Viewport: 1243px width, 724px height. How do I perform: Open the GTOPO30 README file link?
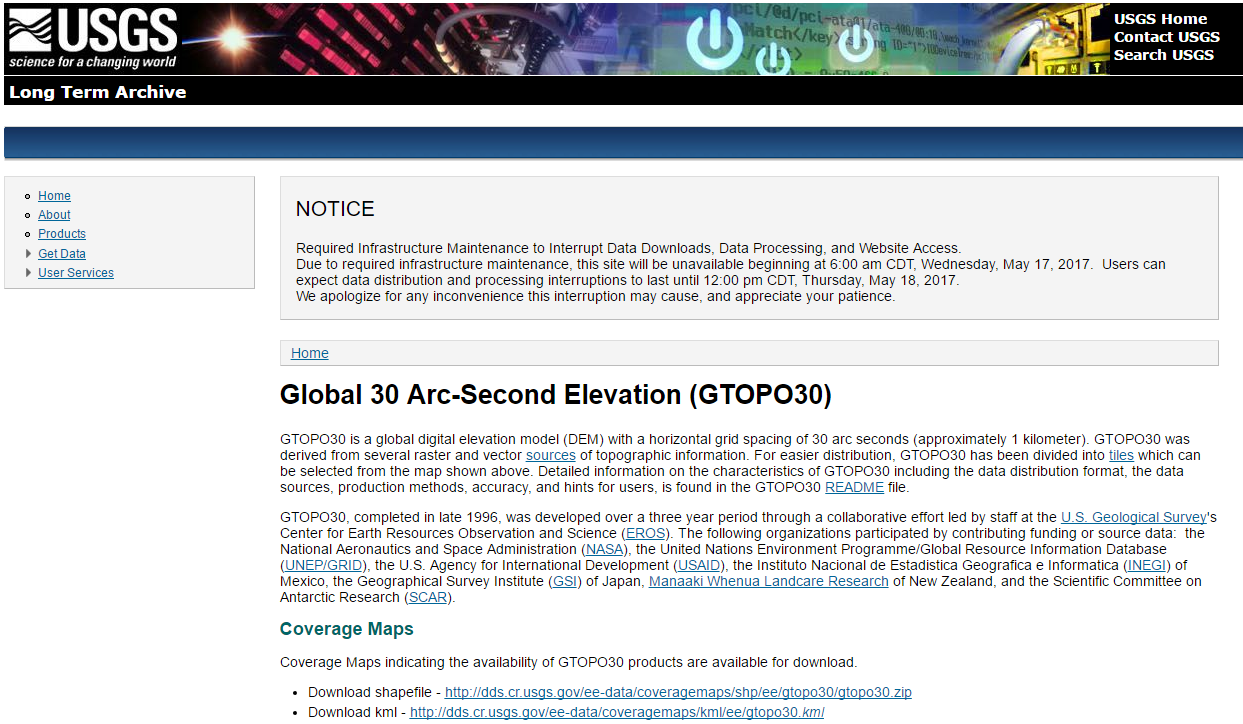coord(854,487)
